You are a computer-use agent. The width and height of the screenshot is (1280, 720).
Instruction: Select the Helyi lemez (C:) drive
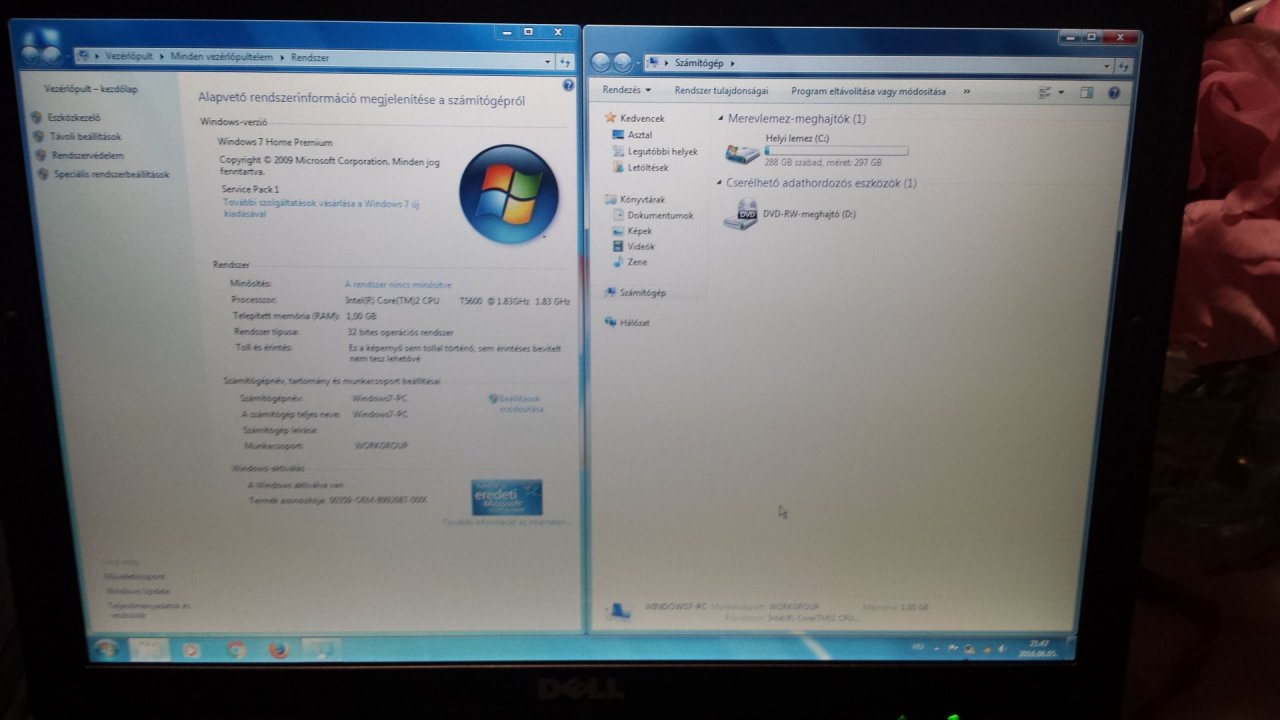(x=816, y=150)
